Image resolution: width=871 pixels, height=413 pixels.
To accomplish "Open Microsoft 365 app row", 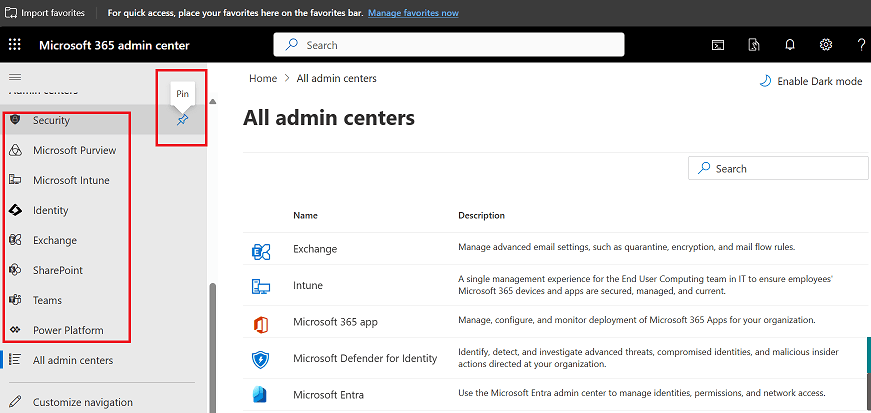I will (x=336, y=322).
